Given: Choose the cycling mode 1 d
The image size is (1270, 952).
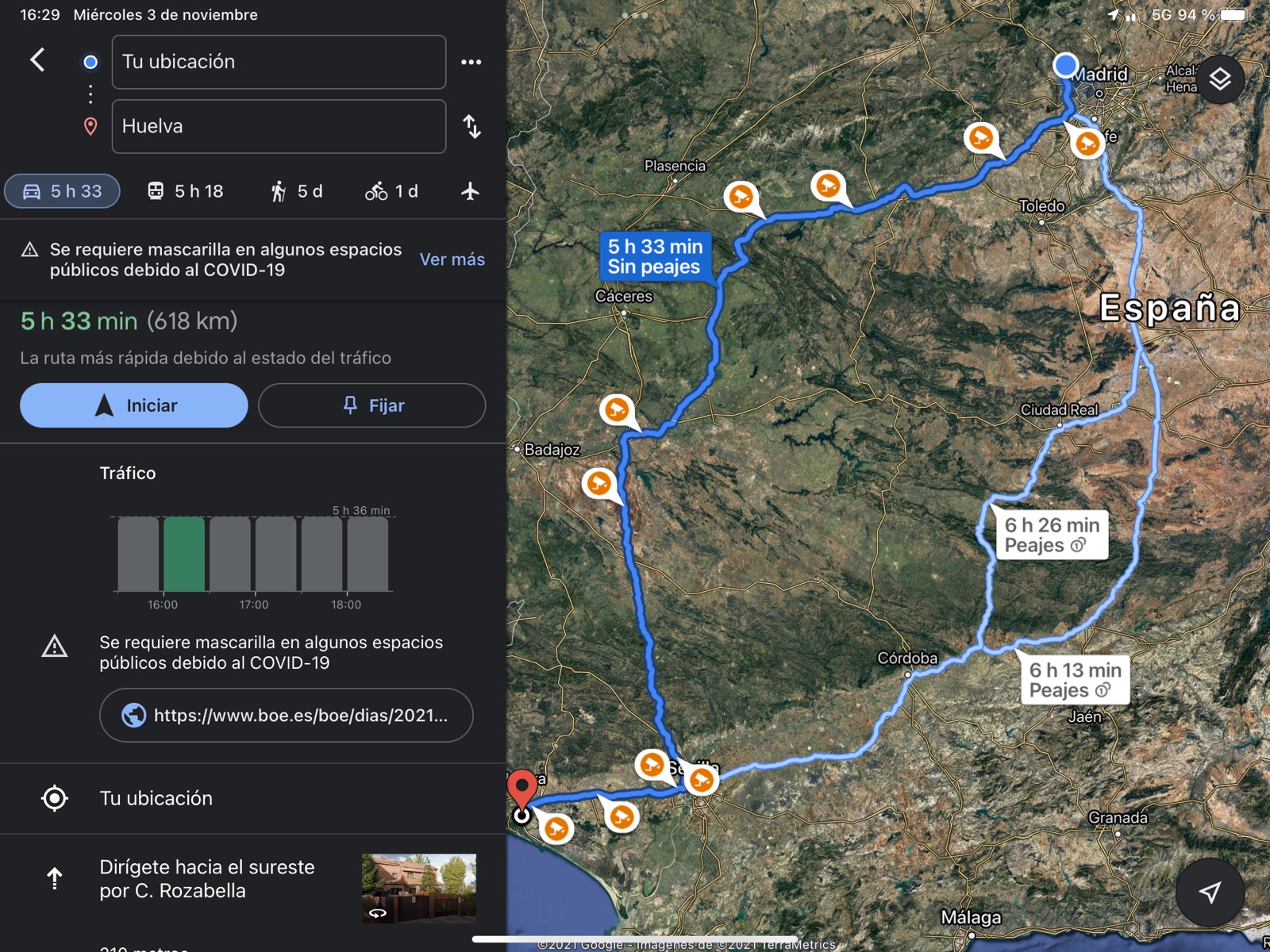Looking at the screenshot, I should click(x=391, y=191).
